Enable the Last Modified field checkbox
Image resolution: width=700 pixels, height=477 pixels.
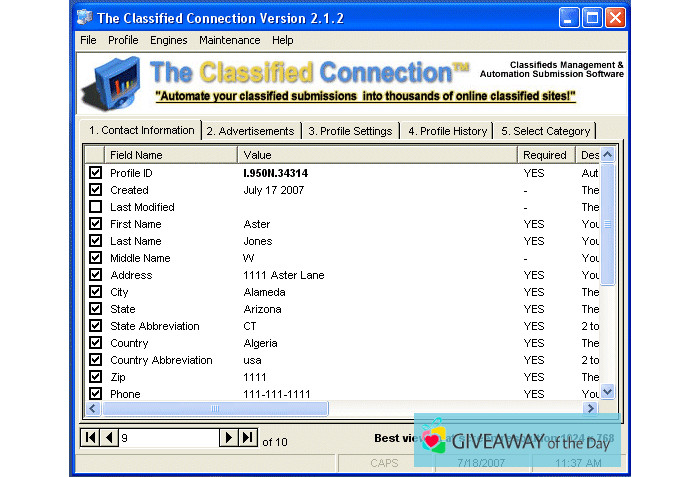(x=95, y=207)
